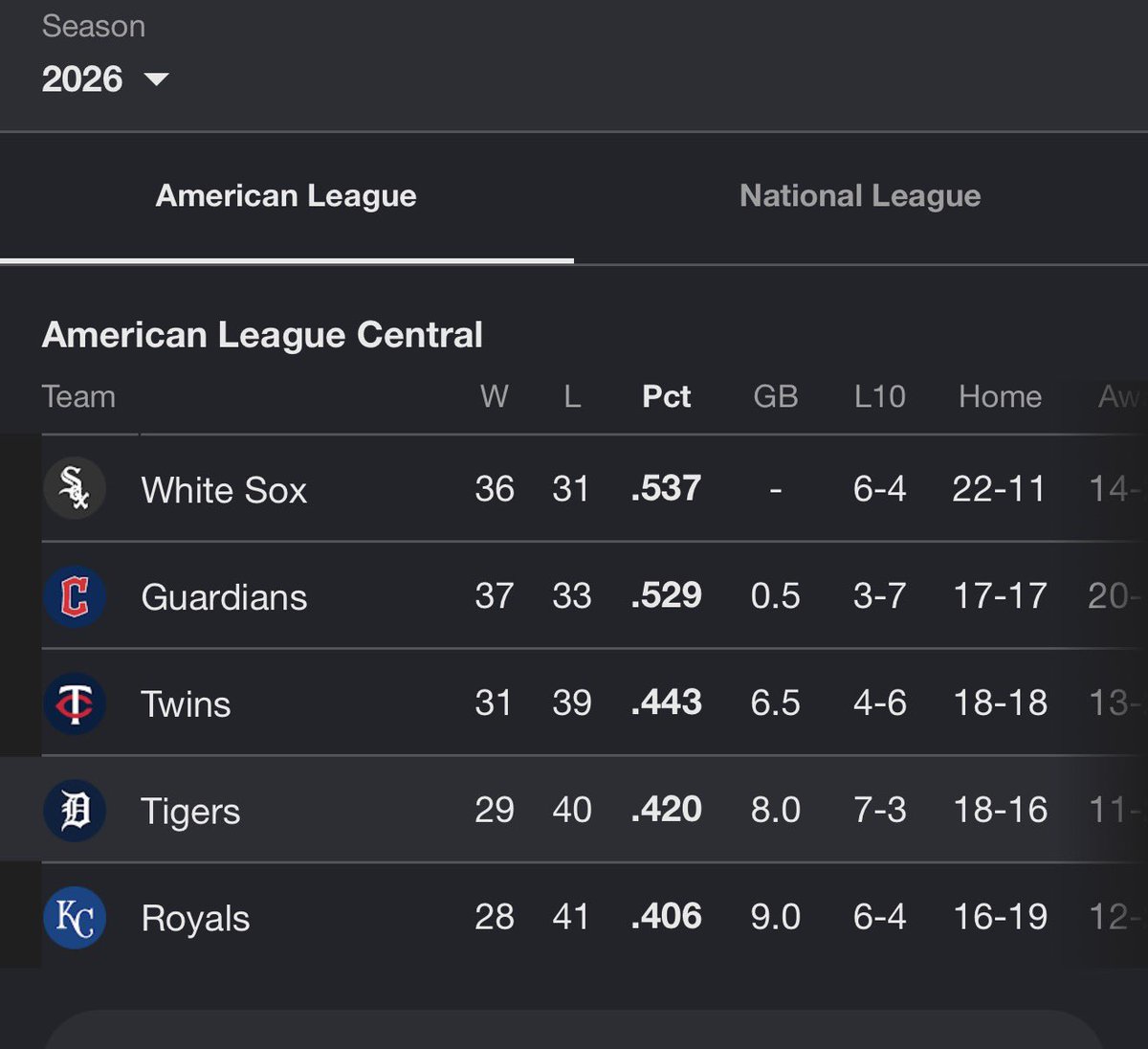1148x1049 pixels.
Task: Click the Guardians team logo
Action: click(75, 596)
